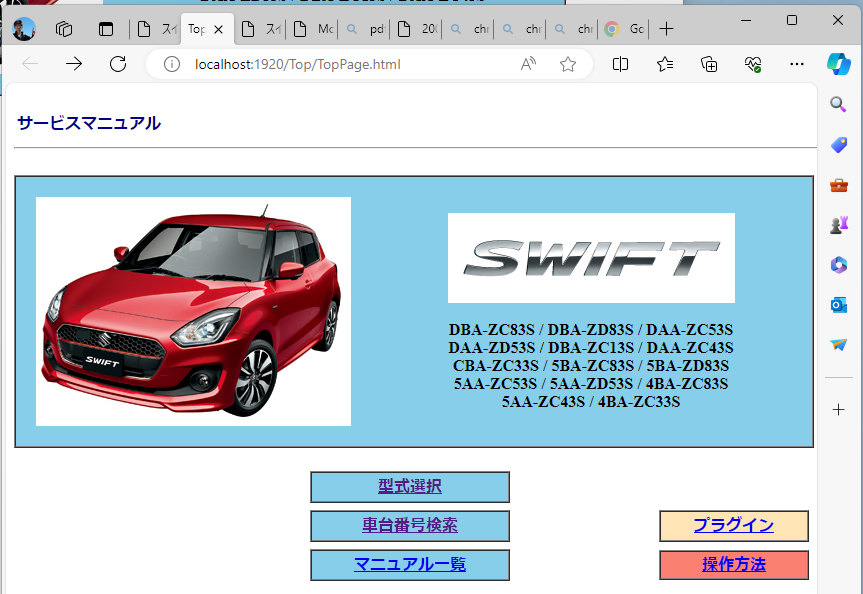
Task: Toggle the vertical tabs action menu
Action: pyautogui.click(x=106, y=29)
